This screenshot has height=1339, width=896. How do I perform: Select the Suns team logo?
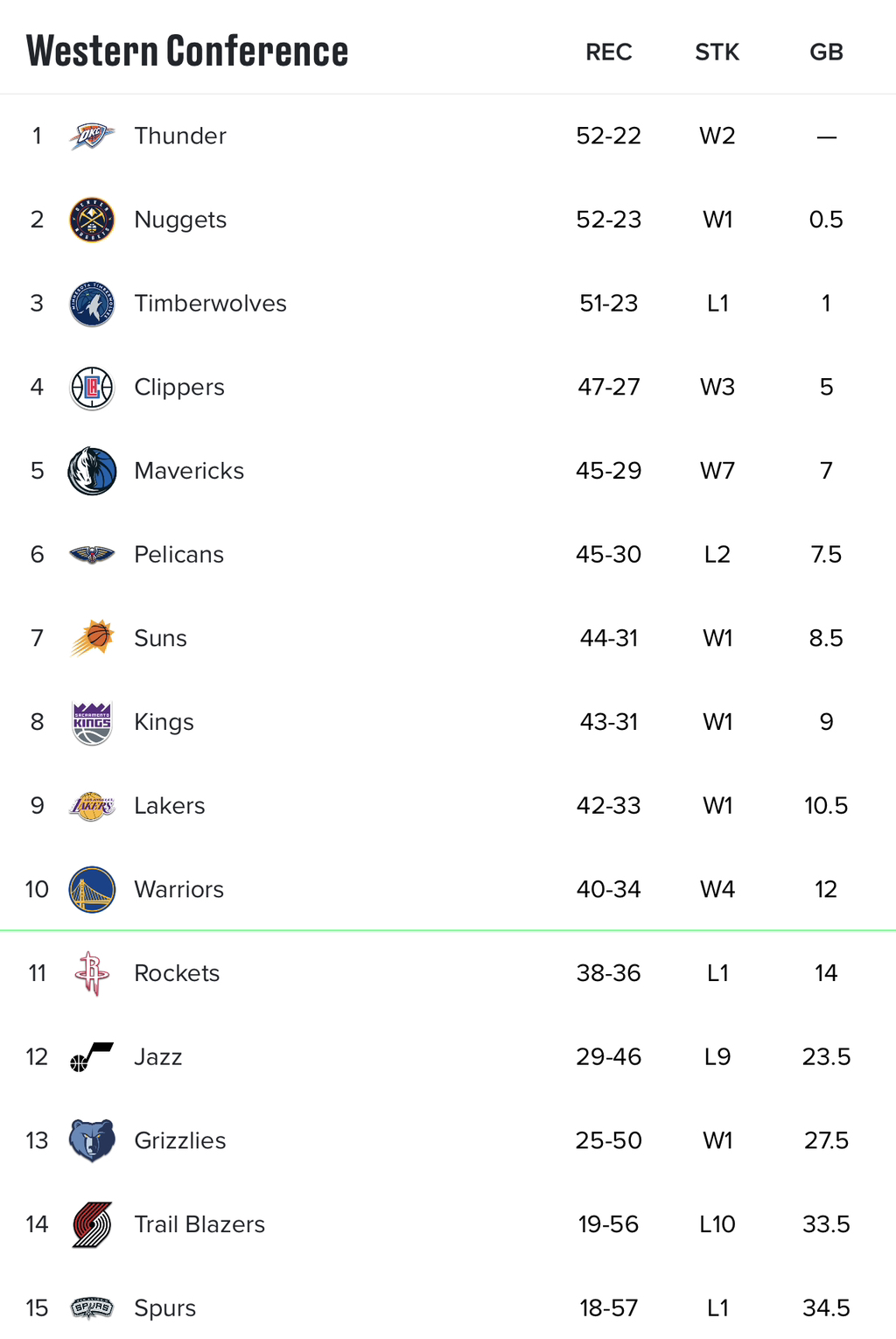(92, 638)
